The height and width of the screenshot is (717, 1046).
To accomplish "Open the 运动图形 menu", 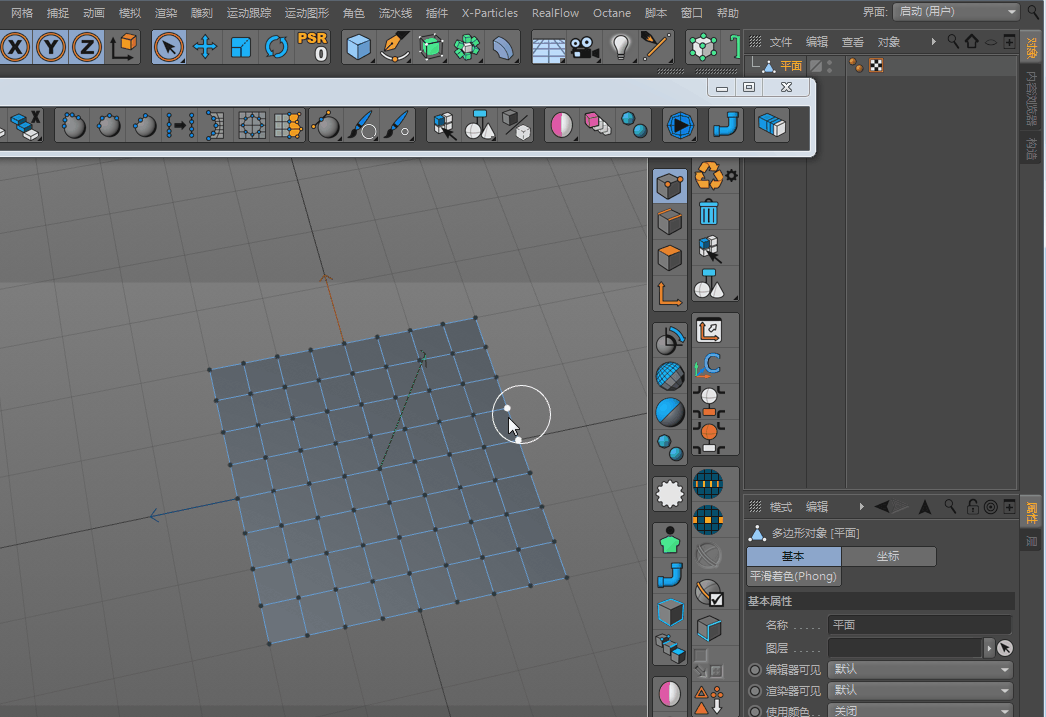I will pos(307,13).
